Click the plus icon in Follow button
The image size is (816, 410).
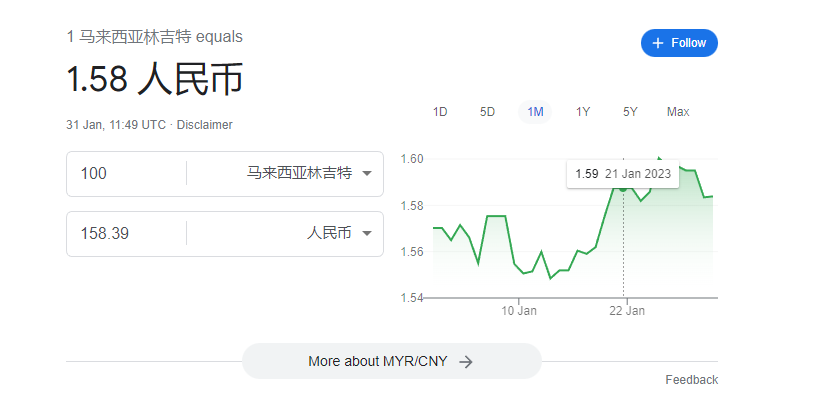658,43
